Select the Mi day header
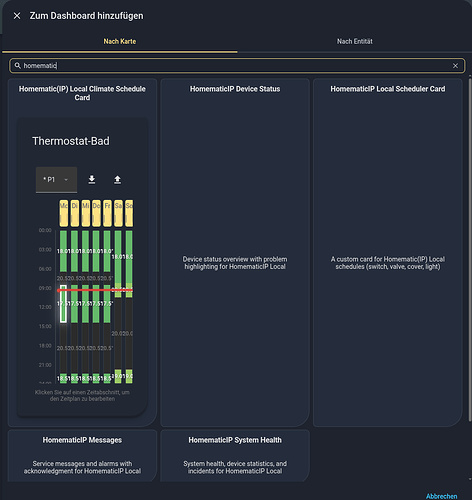This screenshot has height=500, width=472. point(86,213)
